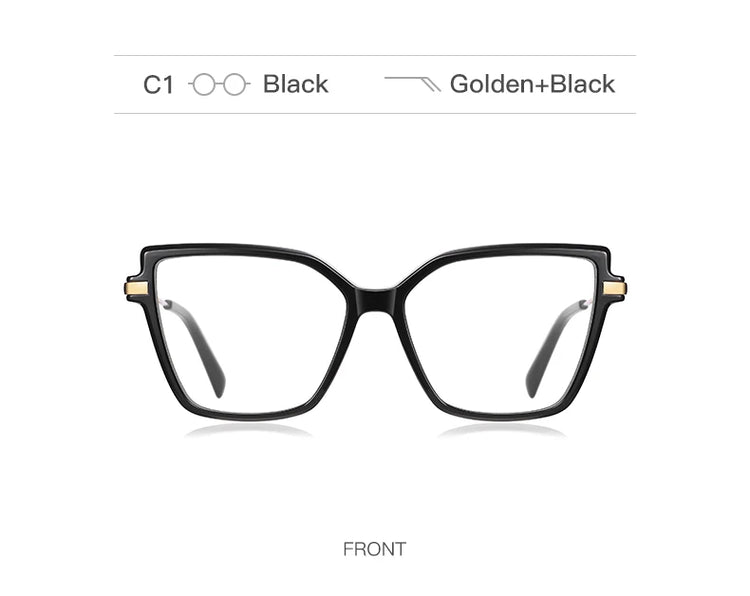Click the shadow under the right lens
This screenshot has height=596, width=750.
pyautogui.click(x=502, y=431)
